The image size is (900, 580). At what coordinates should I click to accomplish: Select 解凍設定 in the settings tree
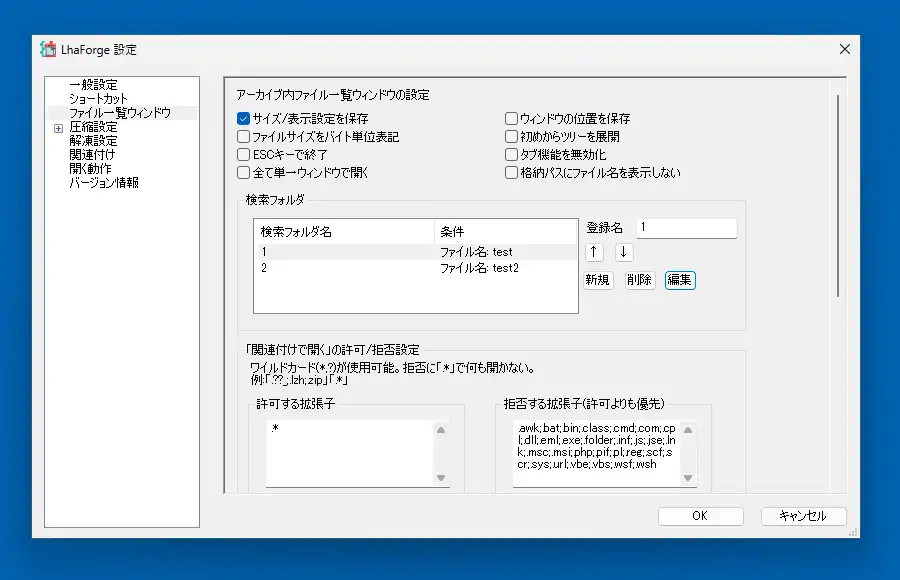[x=93, y=141]
